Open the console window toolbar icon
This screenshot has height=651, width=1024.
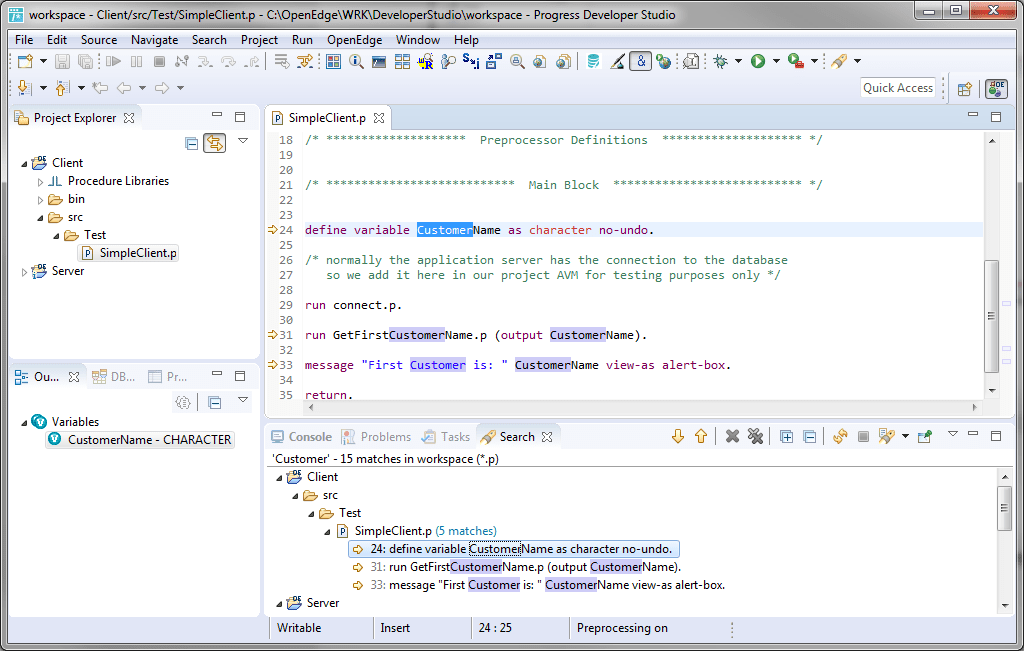click(379, 61)
